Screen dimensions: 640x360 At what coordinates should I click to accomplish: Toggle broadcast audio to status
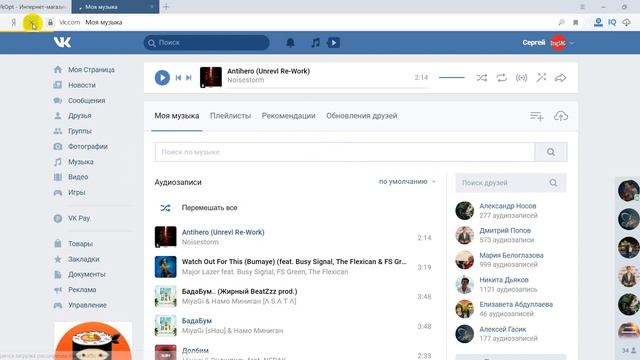[521, 78]
